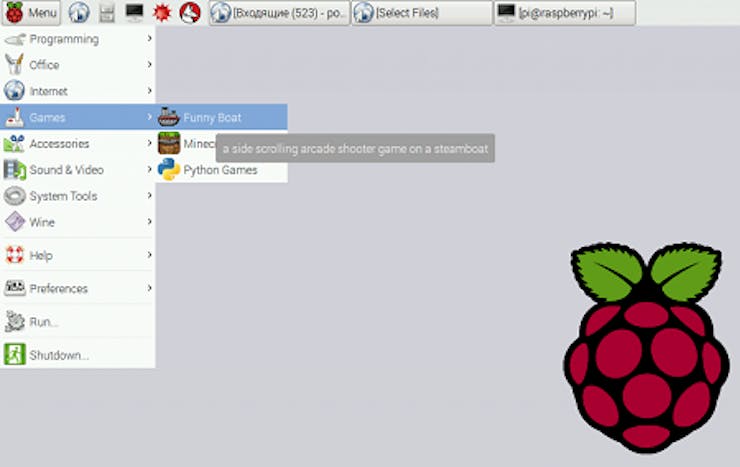
Task: Open the file manager launcher in taskbar
Action: click(x=107, y=13)
